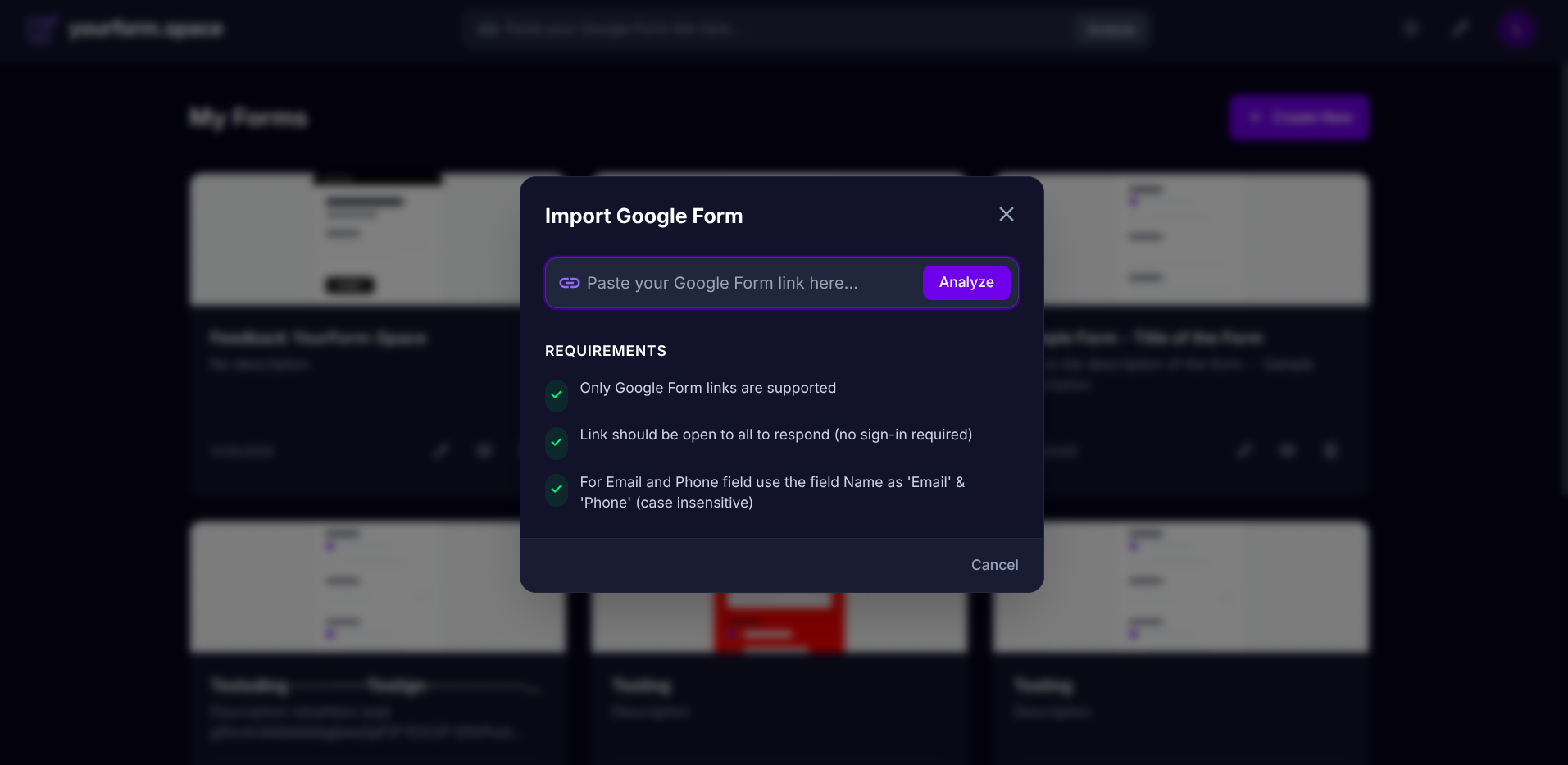Toggle the checkmark beside 'Only Google Form links are supported'
The image size is (1568, 765).
tap(556, 395)
